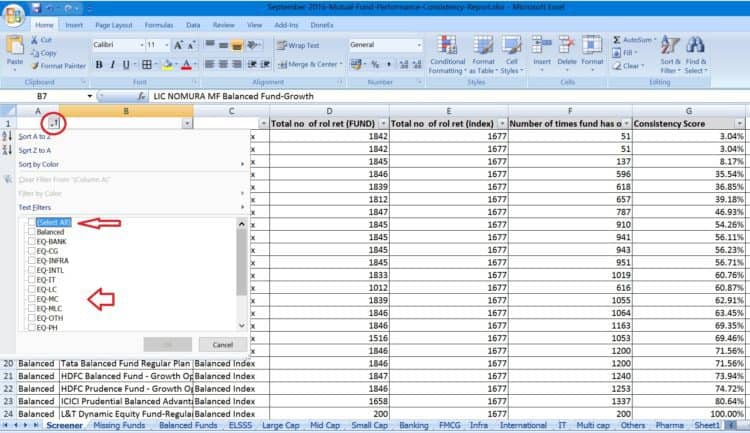Check the (Select All) checkbox
This screenshot has height=433, width=750.
[x=32, y=222]
